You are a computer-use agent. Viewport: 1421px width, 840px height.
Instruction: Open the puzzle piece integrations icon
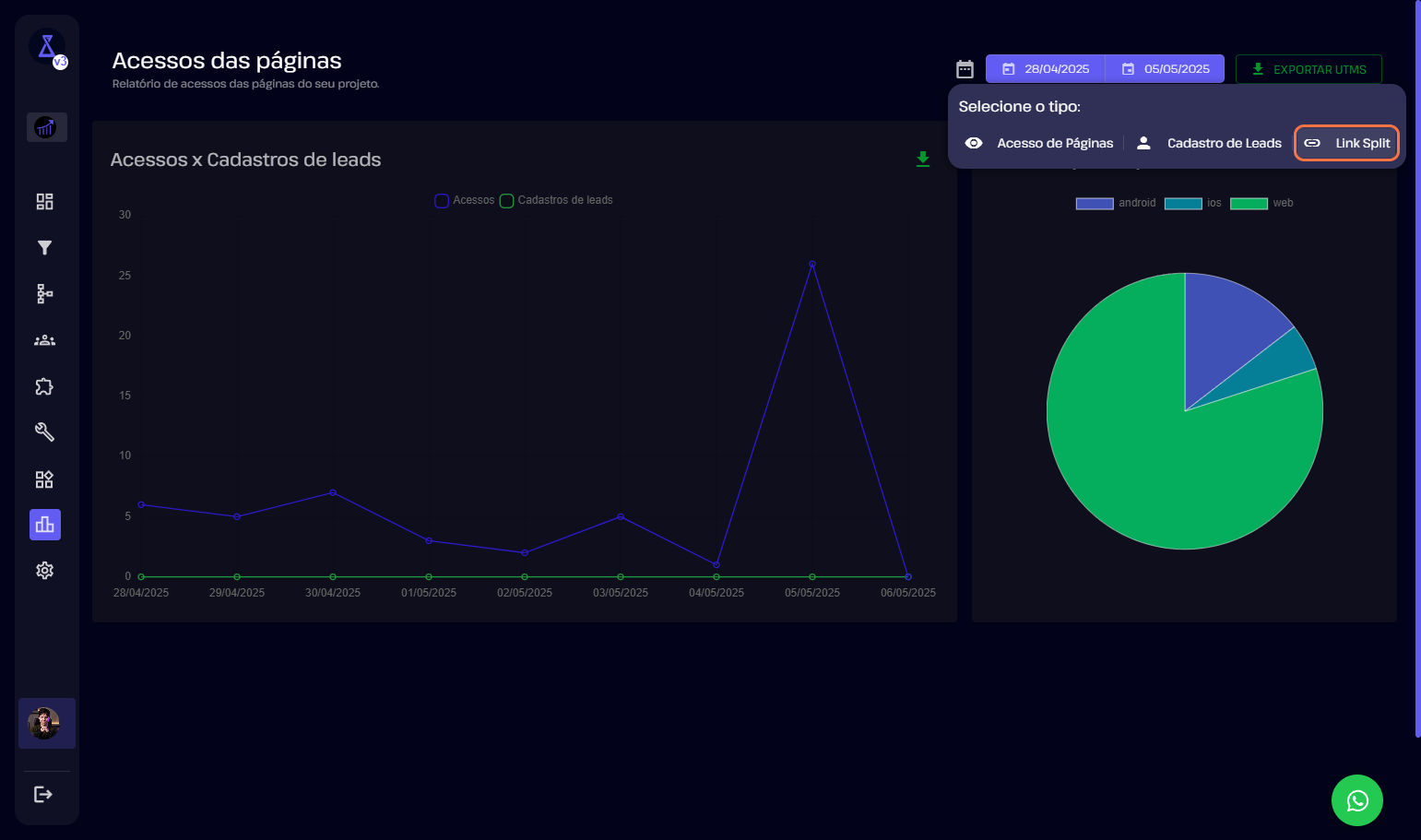pos(44,386)
